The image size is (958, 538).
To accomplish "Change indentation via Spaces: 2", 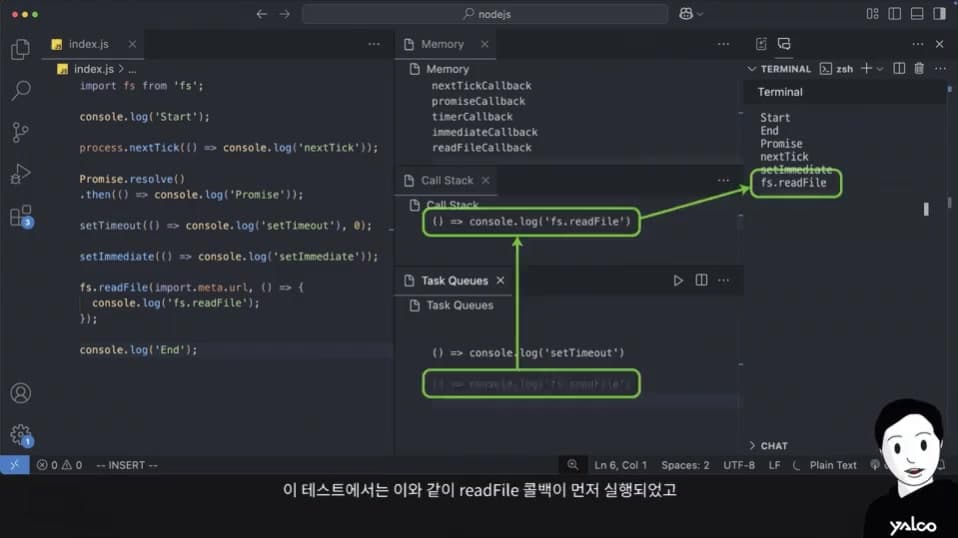I will (685, 465).
